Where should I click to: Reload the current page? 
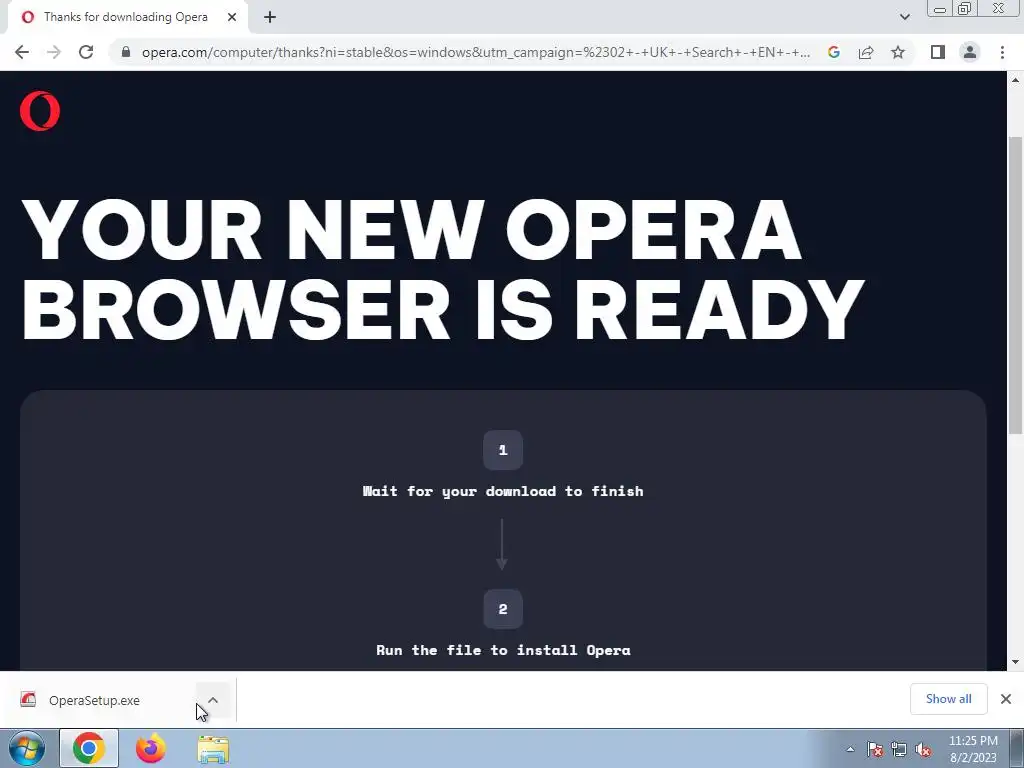click(86, 52)
